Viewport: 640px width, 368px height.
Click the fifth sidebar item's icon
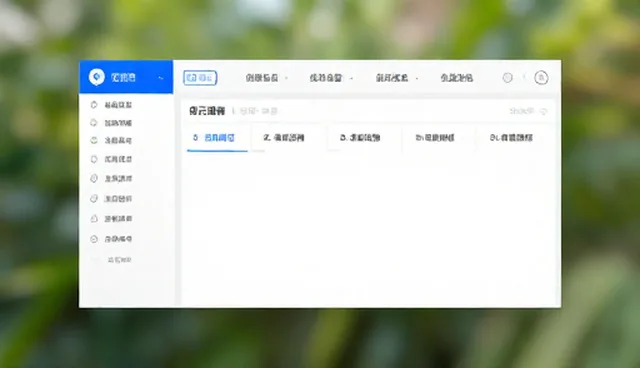pos(94,178)
